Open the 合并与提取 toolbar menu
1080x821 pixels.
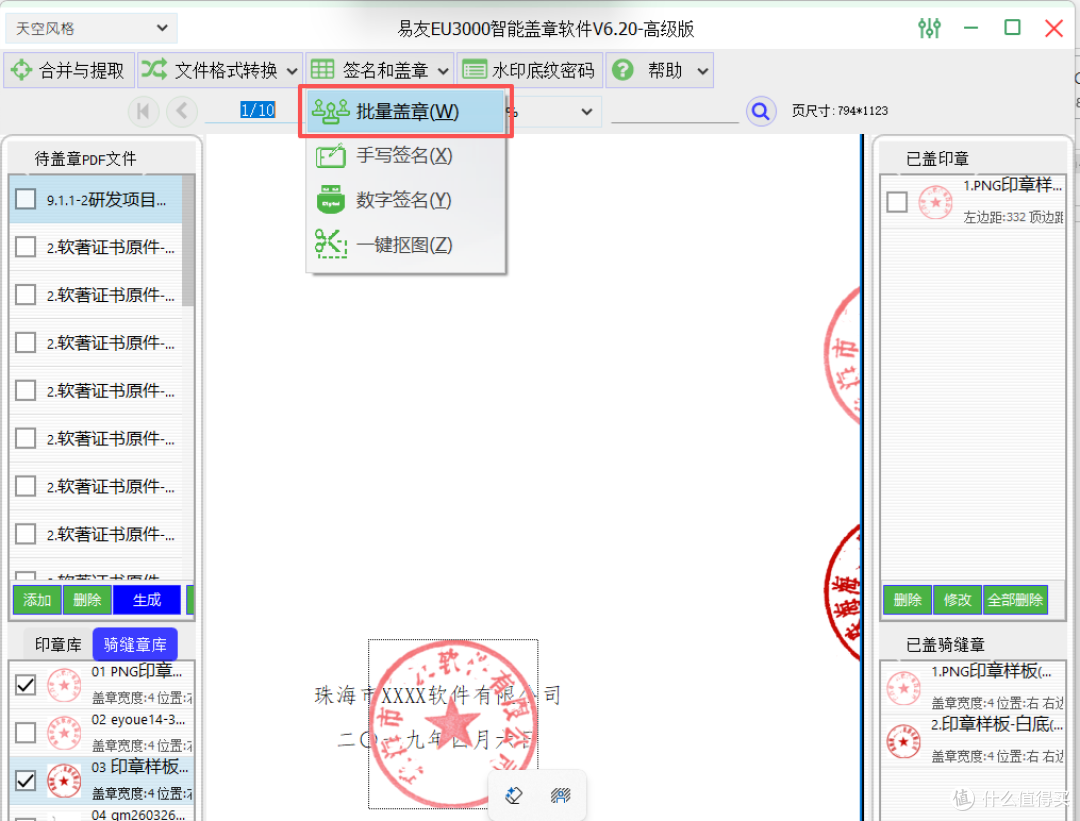(69, 70)
